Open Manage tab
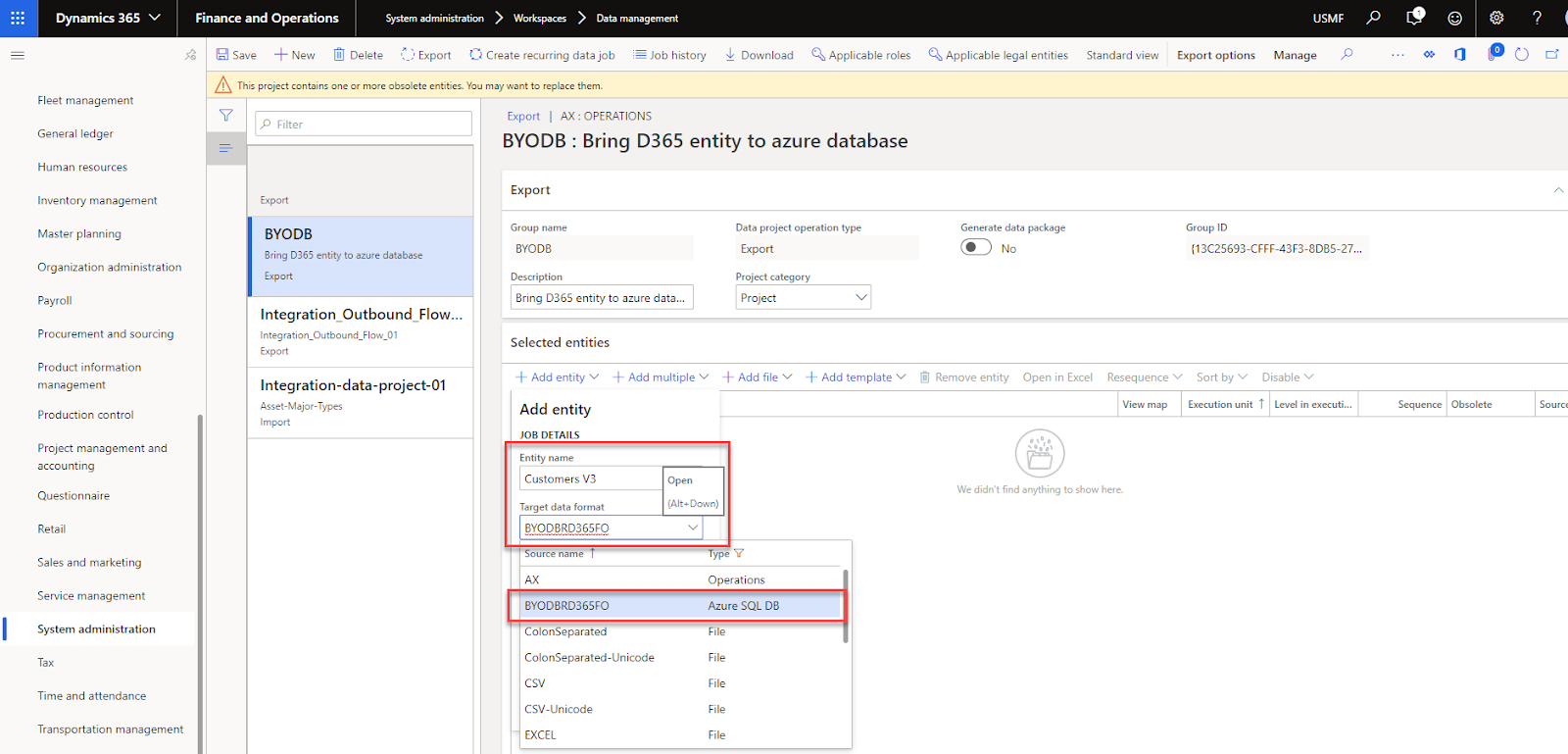This screenshot has height=754, width=1568. coord(1295,55)
